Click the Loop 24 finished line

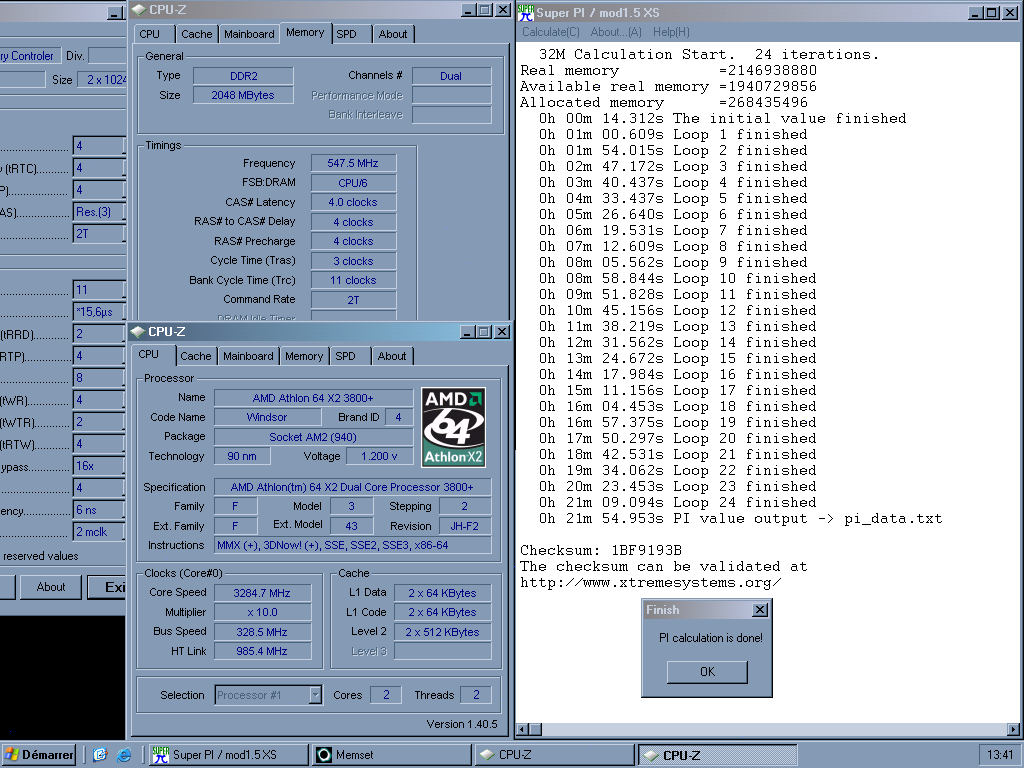[x=677, y=503]
